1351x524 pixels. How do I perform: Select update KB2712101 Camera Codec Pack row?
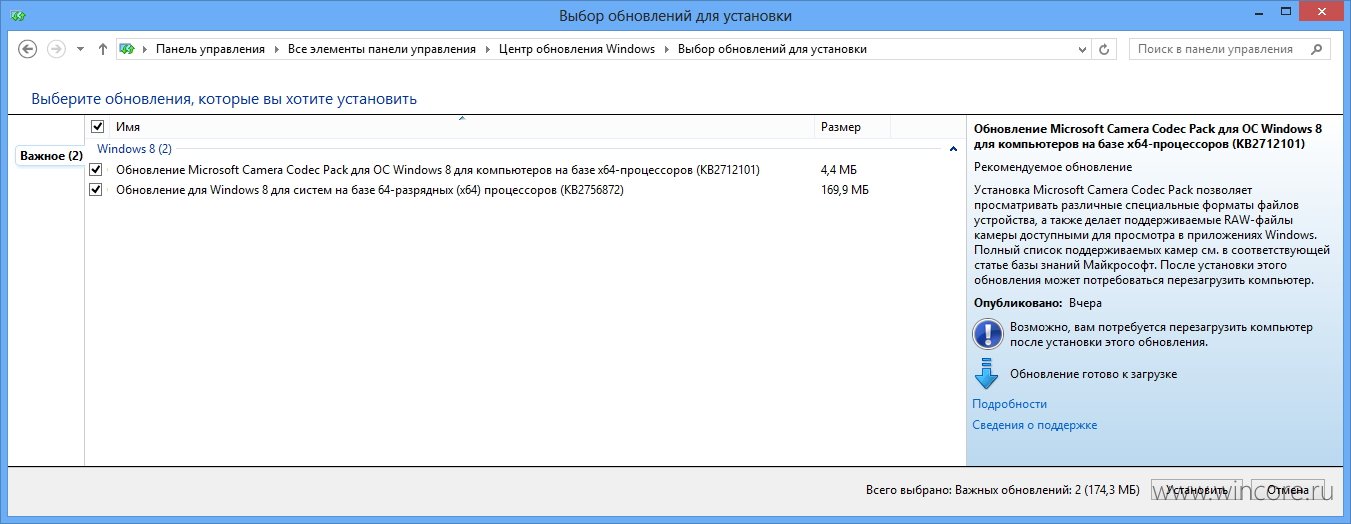pos(525,170)
